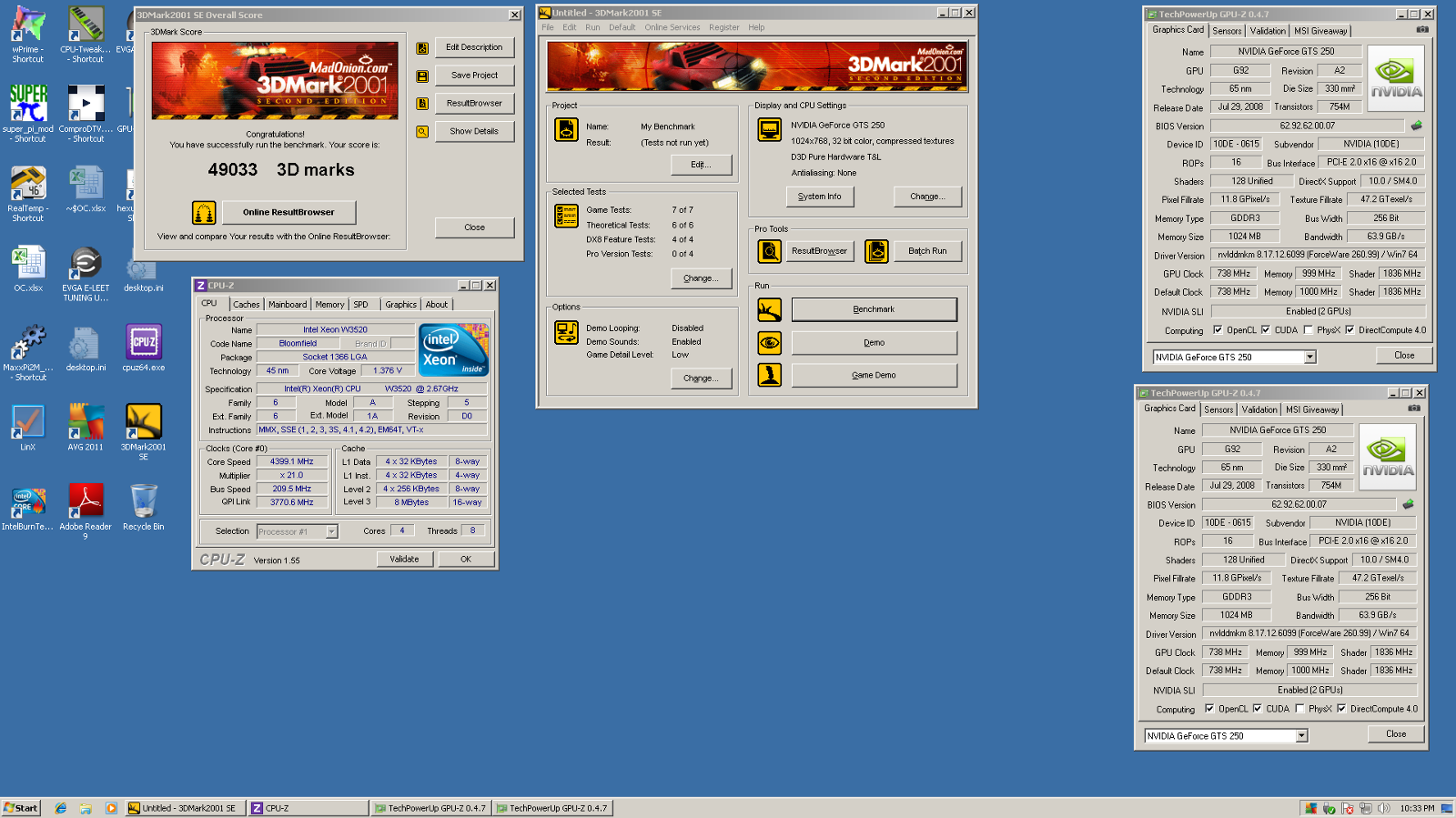This screenshot has width=1456, height=818.
Task: Open Internet Explorer quick launch icon
Action: coord(61,808)
